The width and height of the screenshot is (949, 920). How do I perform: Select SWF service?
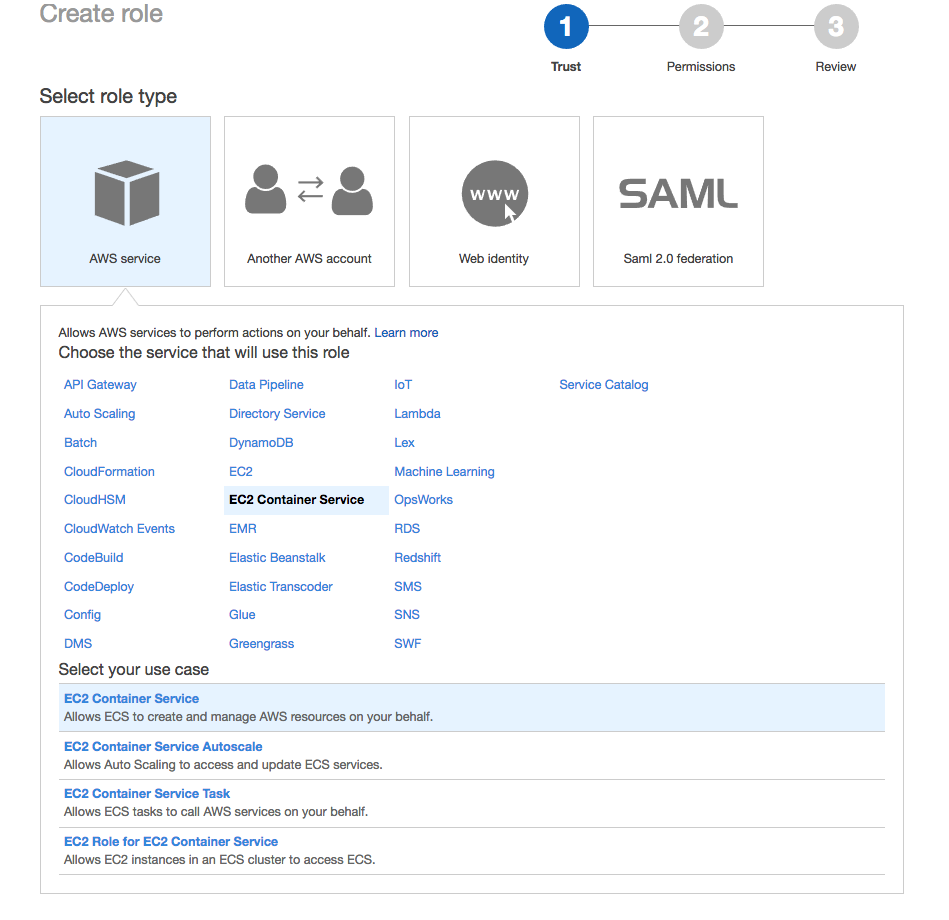tap(408, 644)
